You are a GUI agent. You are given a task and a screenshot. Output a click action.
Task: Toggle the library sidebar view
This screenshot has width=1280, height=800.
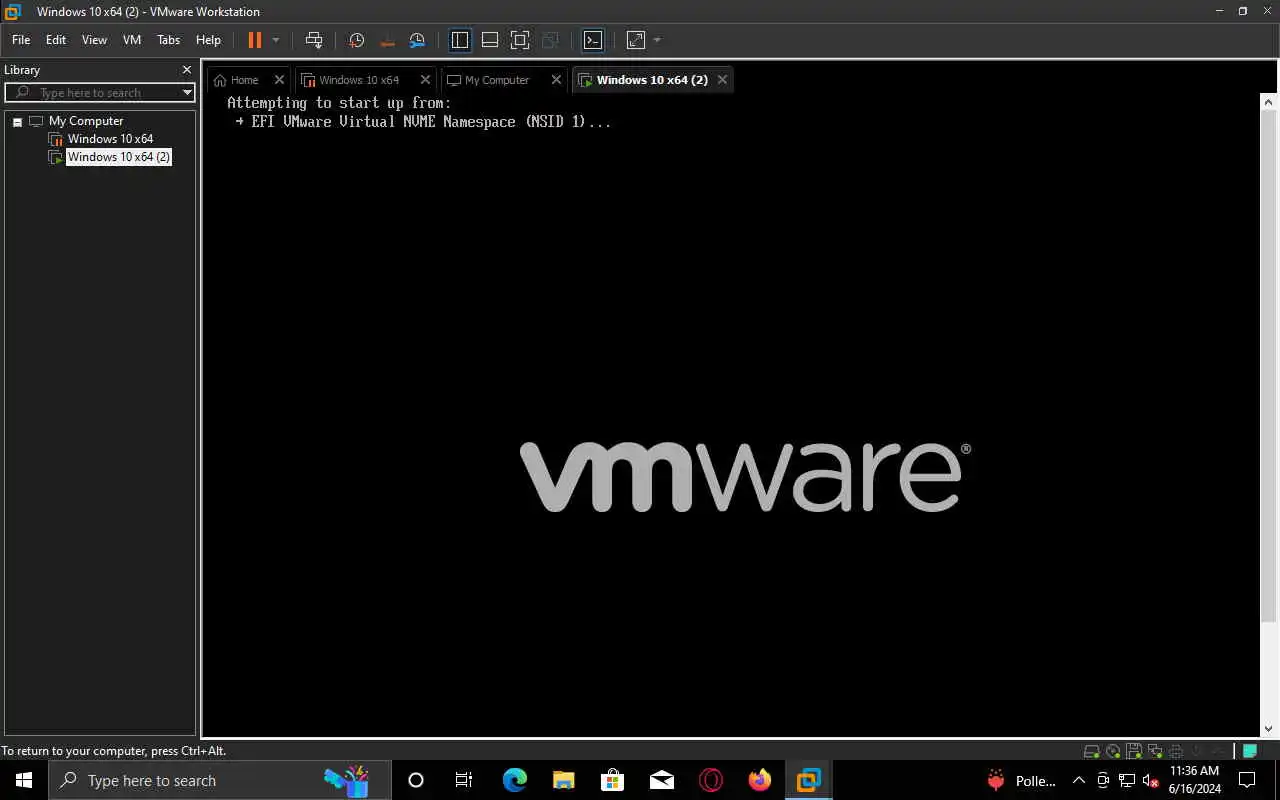[460, 40]
